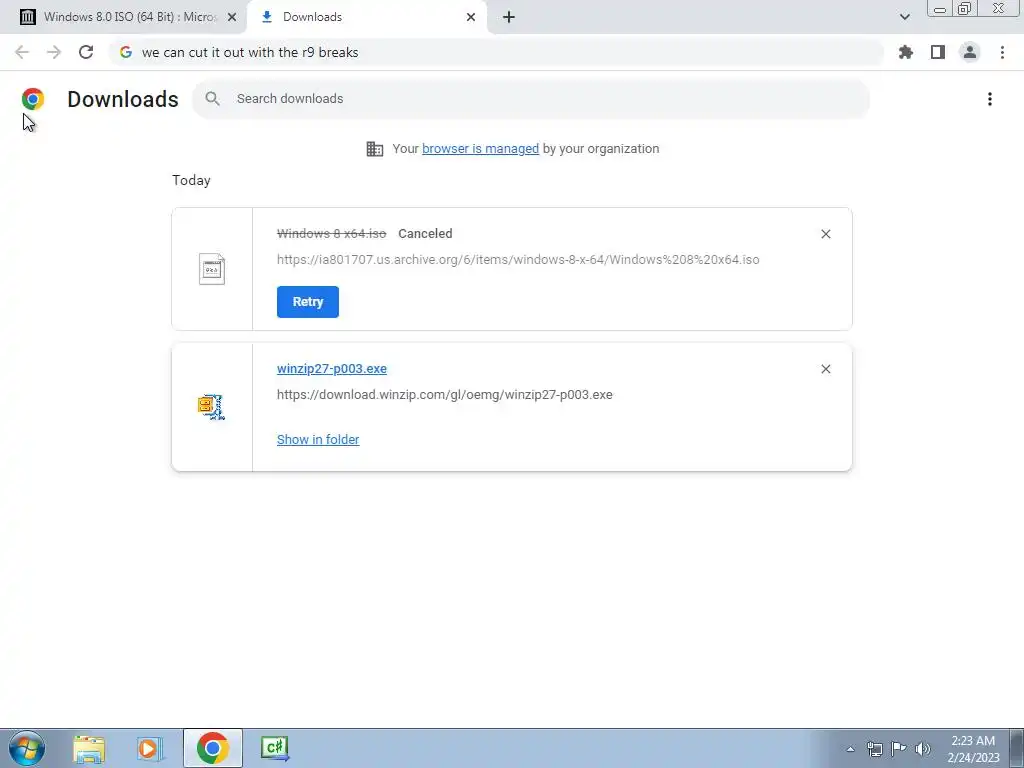Open File Explorer from the taskbar

click(x=89, y=748)
